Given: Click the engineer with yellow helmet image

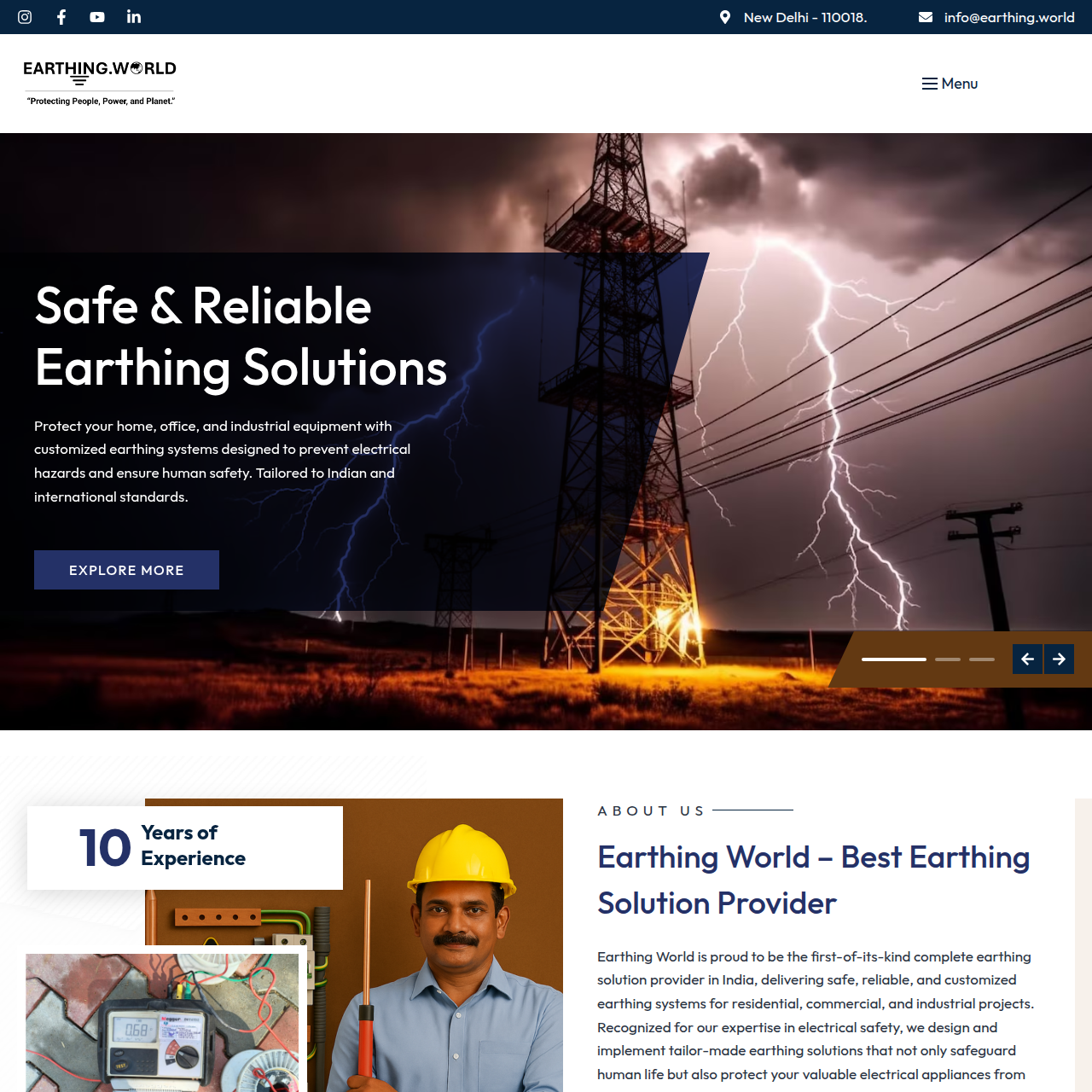Looking at the screenshot, I should [354, 945].
